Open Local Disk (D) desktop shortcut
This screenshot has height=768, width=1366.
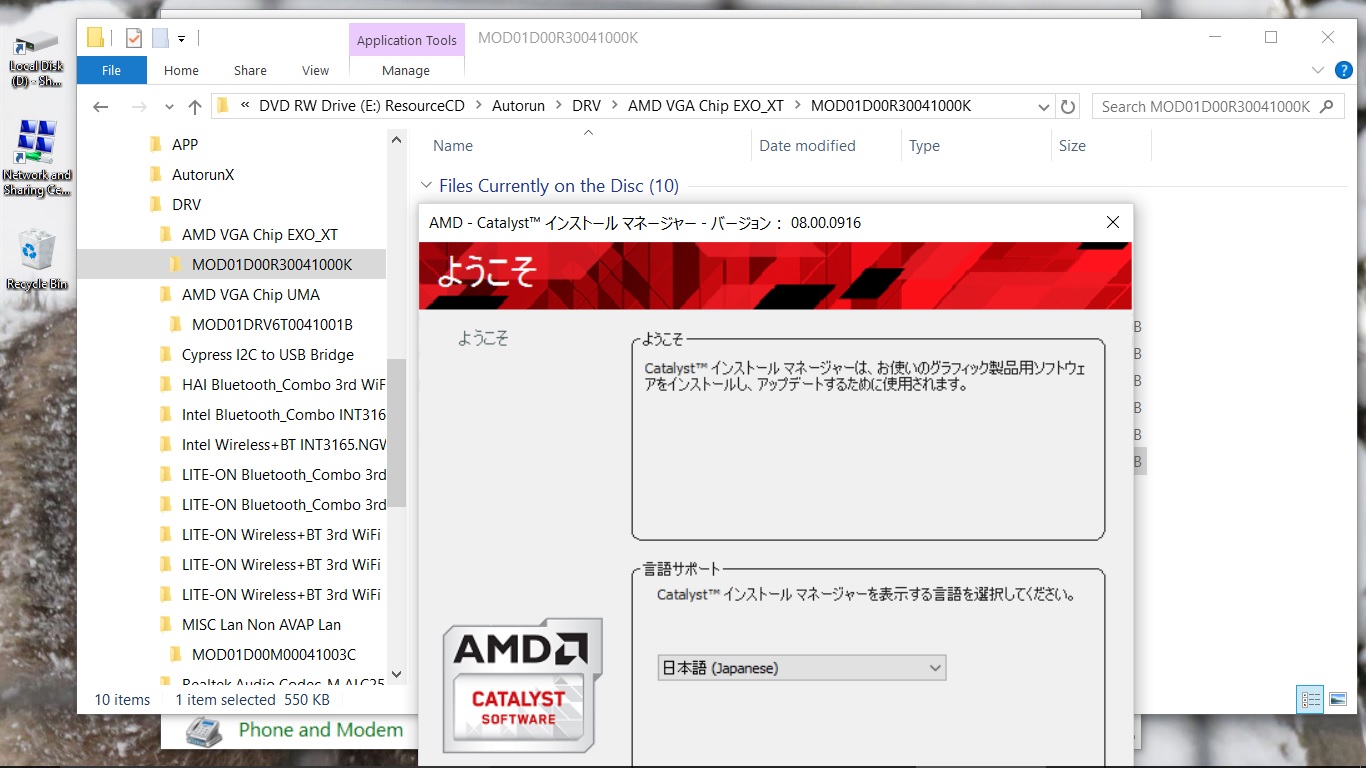click(x=36, y=58)
